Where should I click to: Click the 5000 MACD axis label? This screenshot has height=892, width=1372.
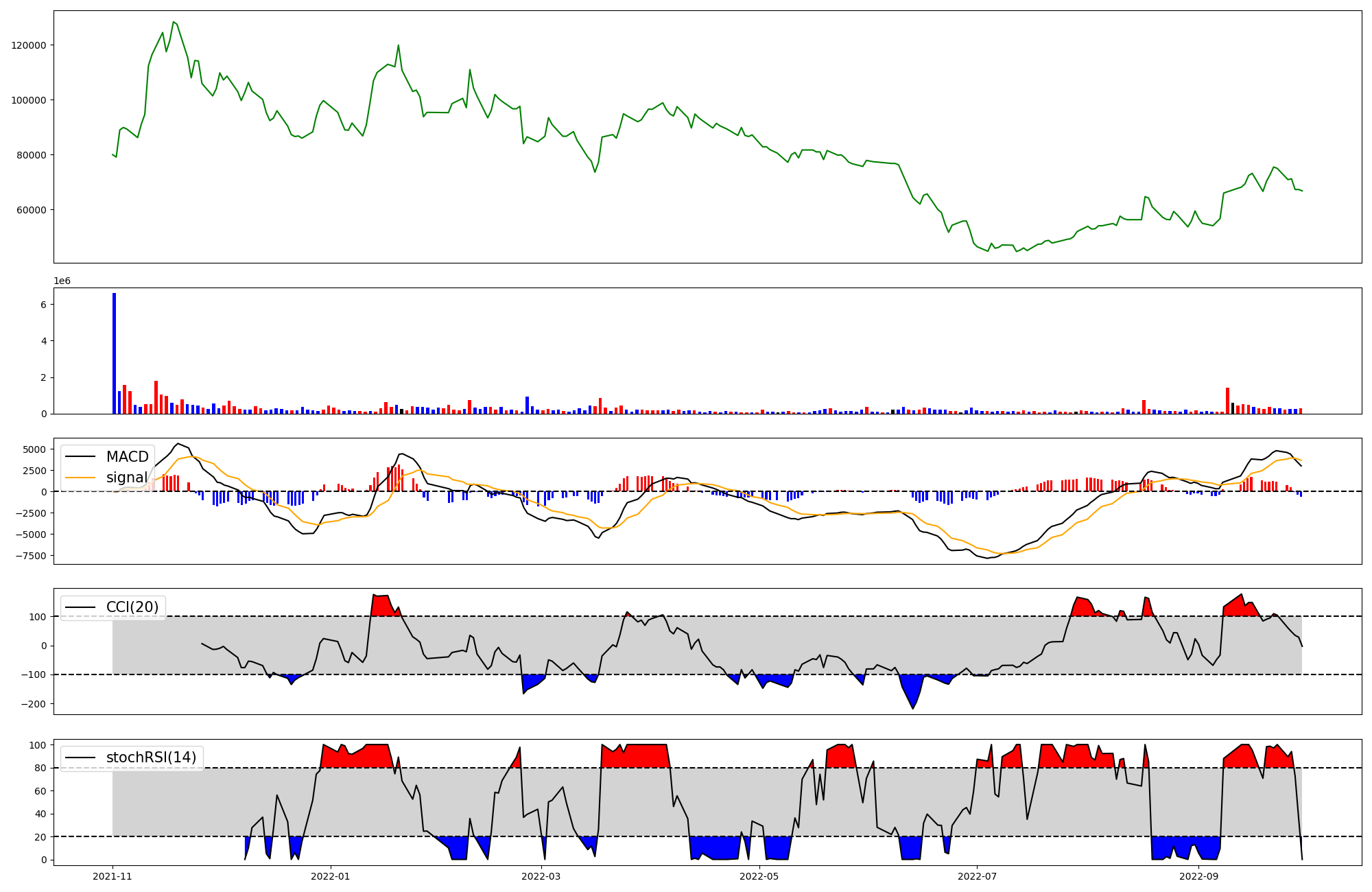click(x=35, y=449)
